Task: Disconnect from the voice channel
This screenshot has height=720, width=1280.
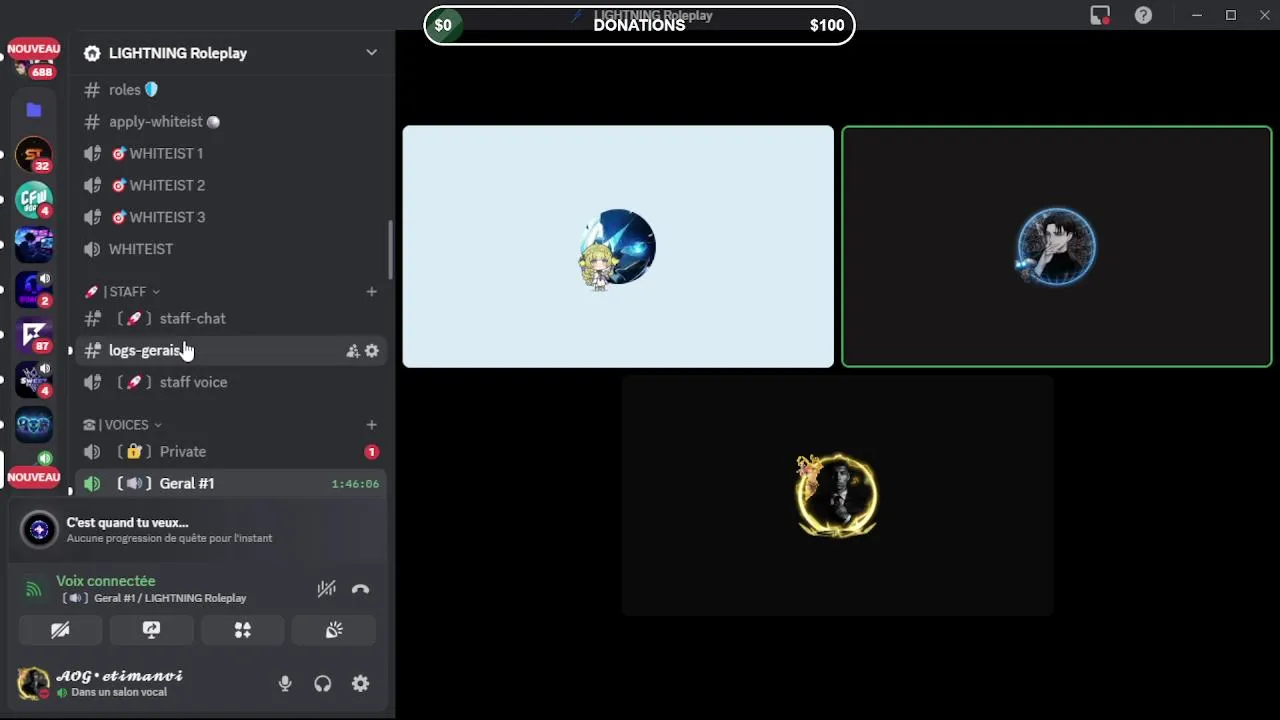Action: [361, 589]
